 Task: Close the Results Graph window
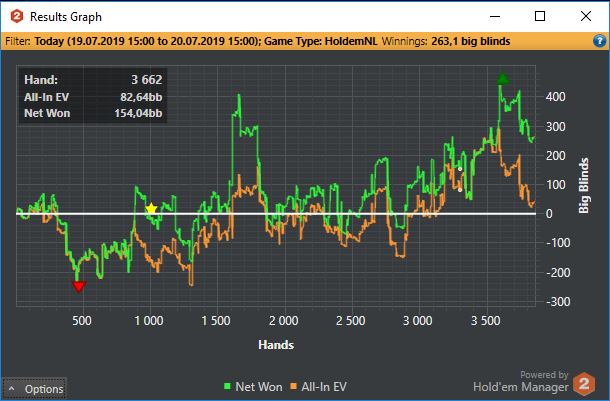(x=585, y=16)
